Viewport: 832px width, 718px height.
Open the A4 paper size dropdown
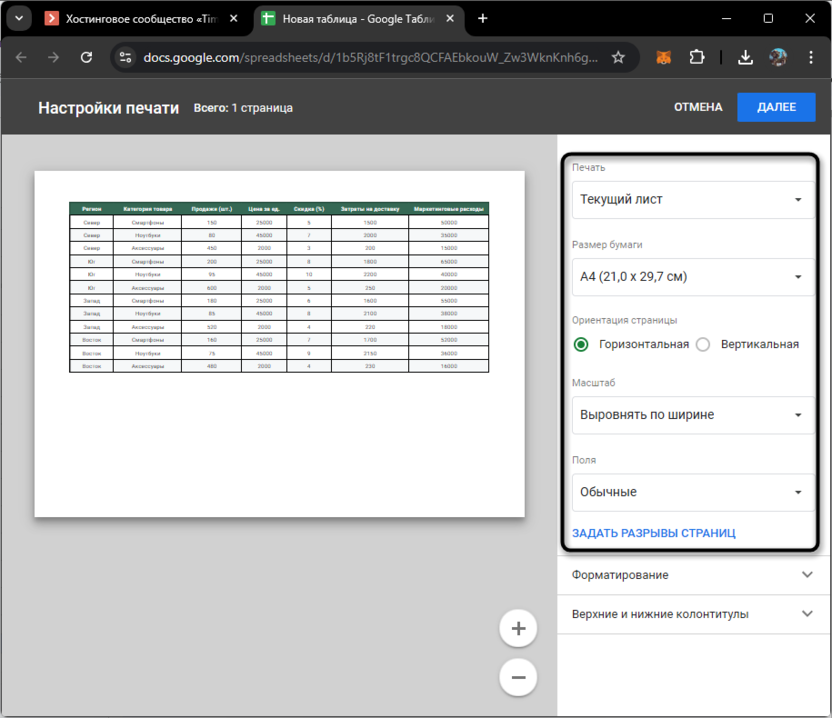tap(692, 277)
